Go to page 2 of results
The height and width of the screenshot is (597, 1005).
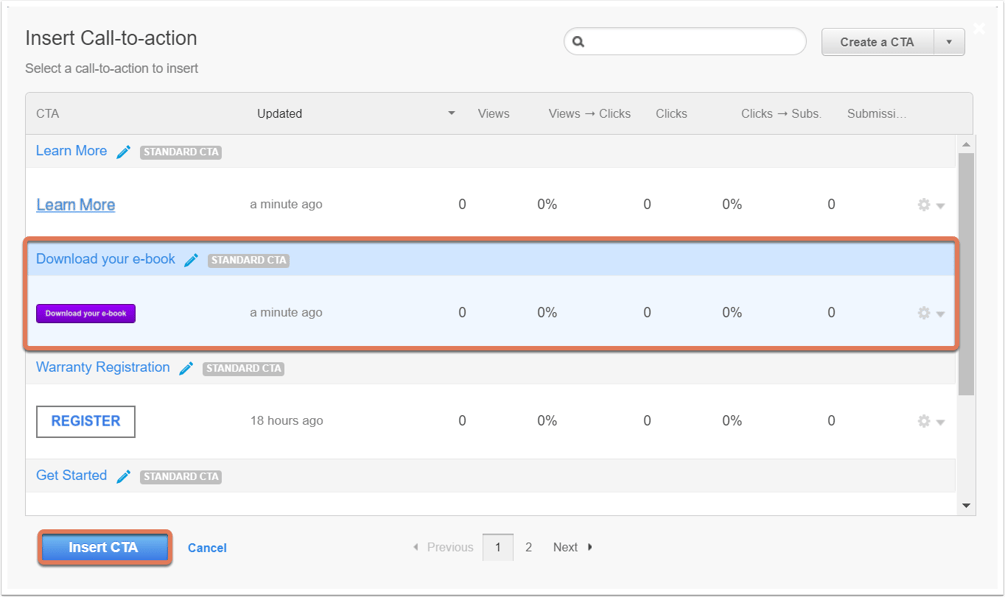(528, 547)
